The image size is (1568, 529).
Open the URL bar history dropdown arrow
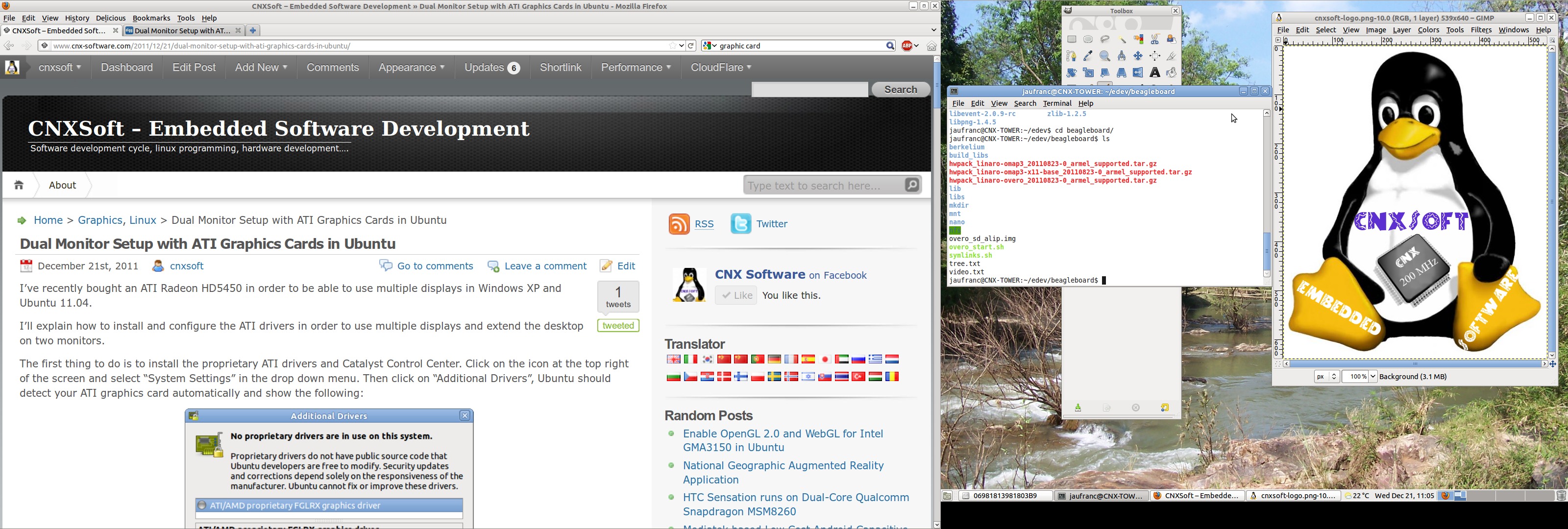click(682, 46)
